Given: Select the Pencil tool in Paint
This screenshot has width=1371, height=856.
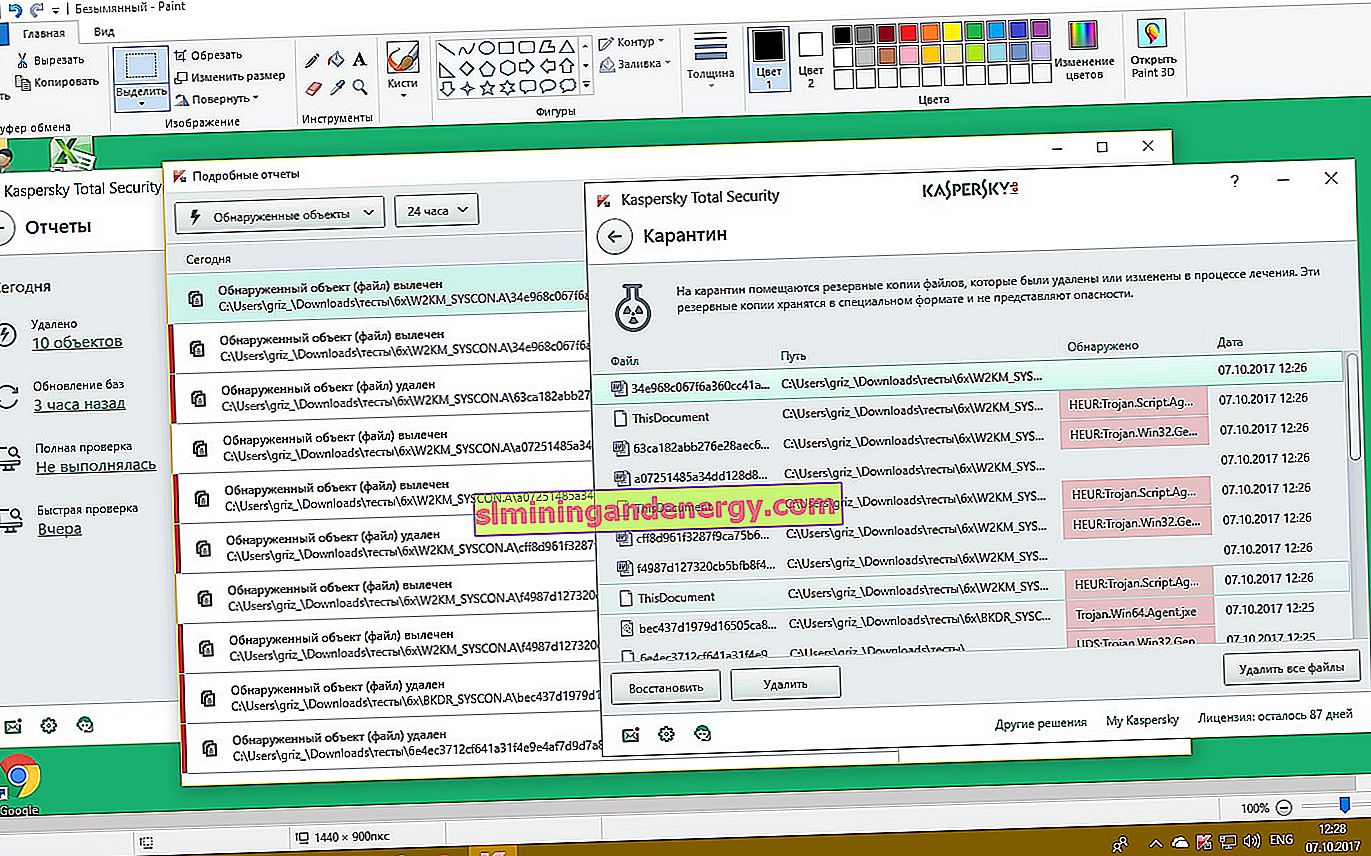Looking at the screenshot, I should coord(313,60).
